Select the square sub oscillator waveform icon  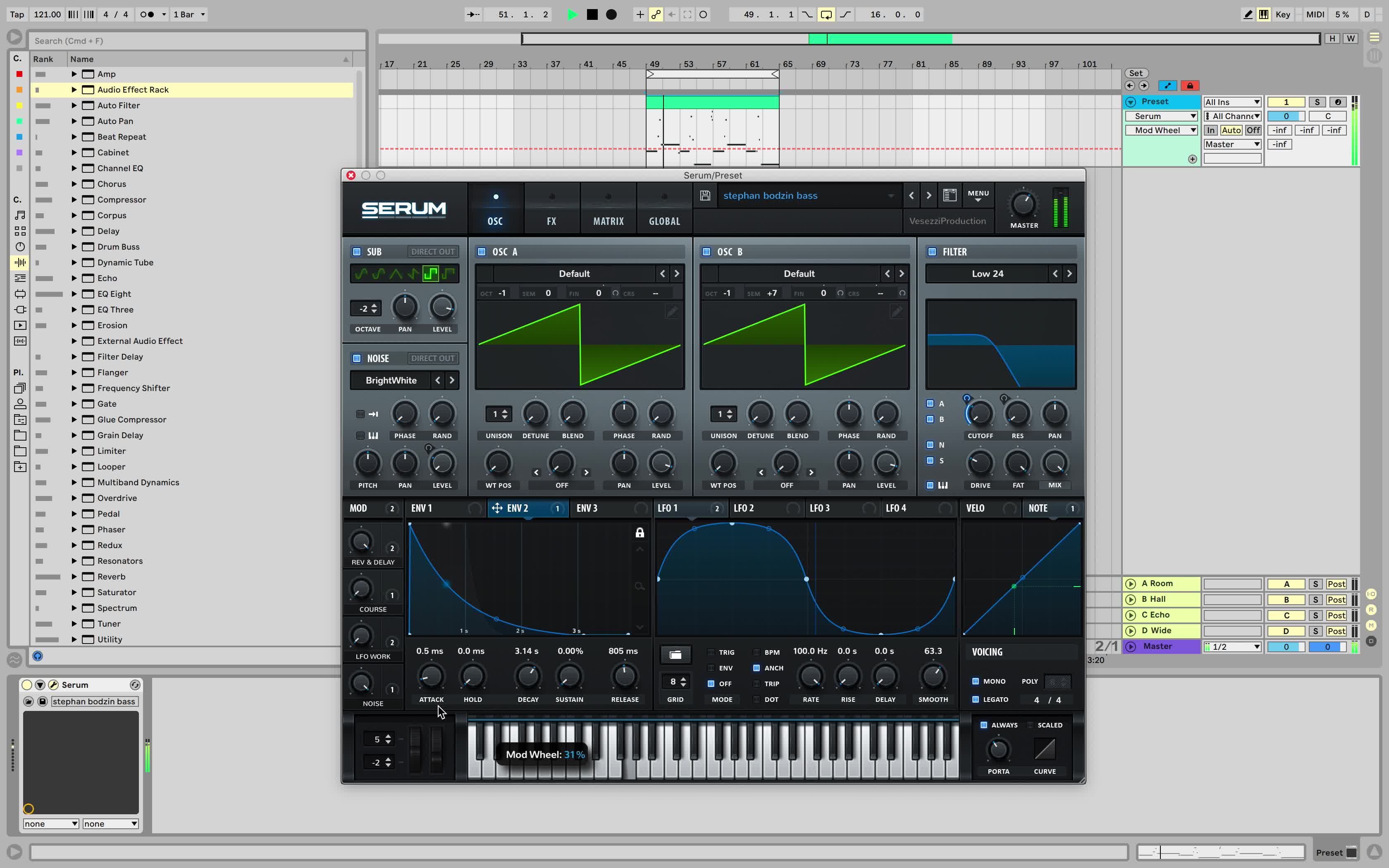431,274
